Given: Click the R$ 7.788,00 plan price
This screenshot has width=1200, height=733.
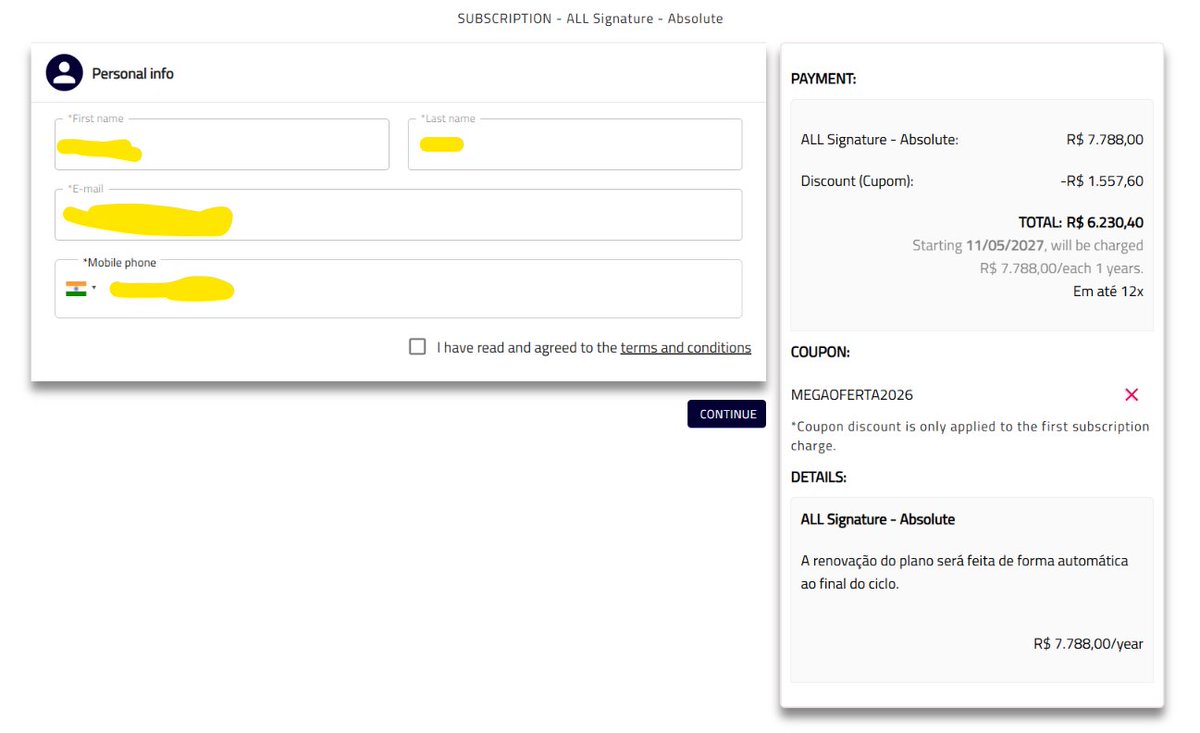Looking at the screenshot, I should 1105,140.
